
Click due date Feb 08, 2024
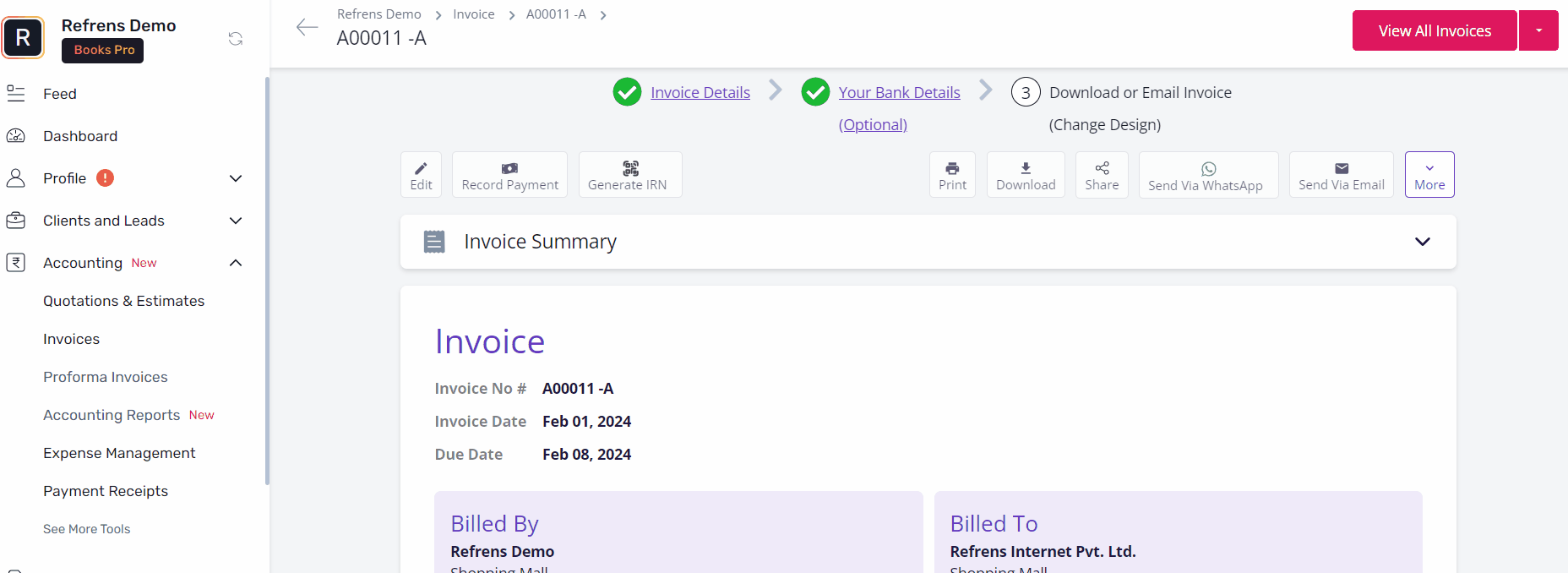[x=587, y=455]
